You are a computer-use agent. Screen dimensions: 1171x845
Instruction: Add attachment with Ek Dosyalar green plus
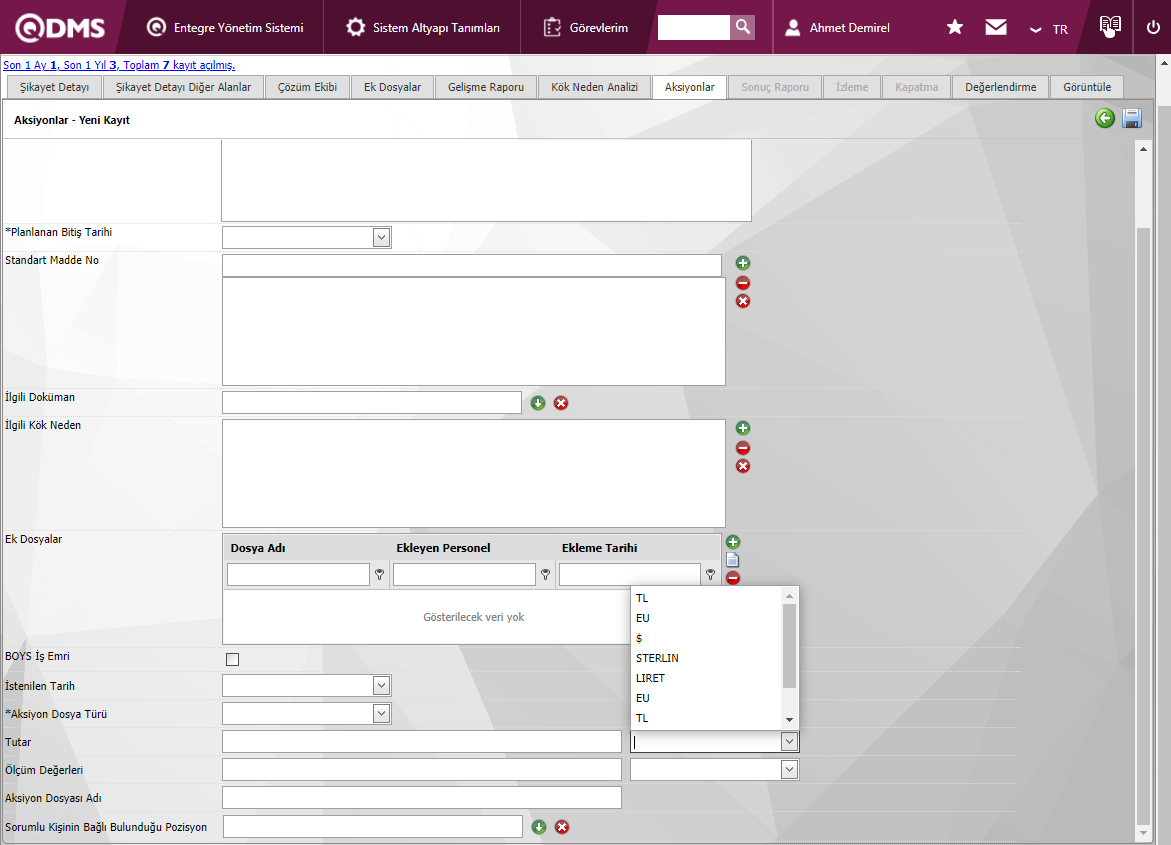733,542
